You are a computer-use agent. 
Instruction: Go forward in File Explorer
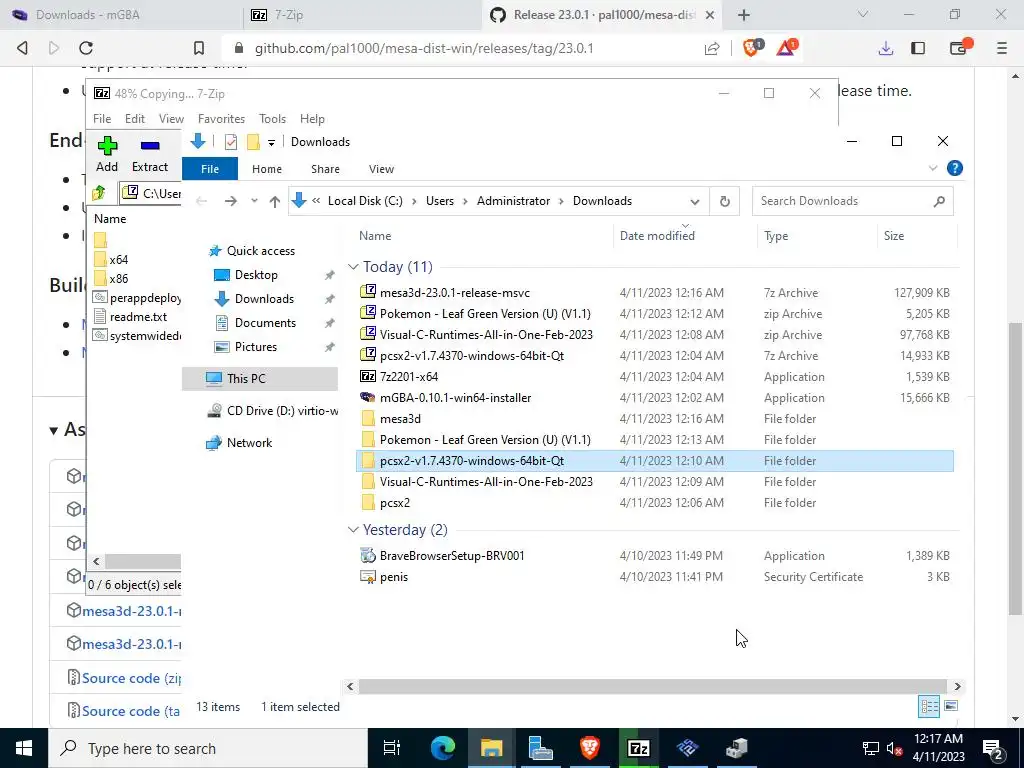pyautogui.click(x=231, y=201)
